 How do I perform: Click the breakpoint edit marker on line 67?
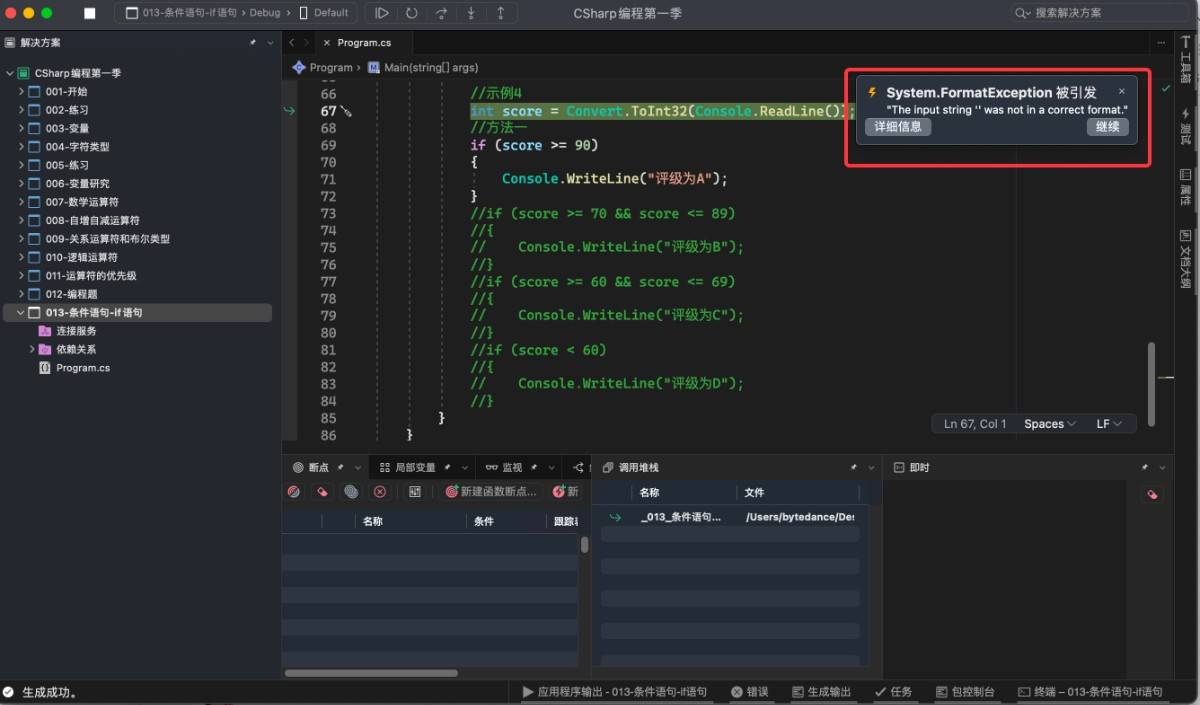coord(346,111)
